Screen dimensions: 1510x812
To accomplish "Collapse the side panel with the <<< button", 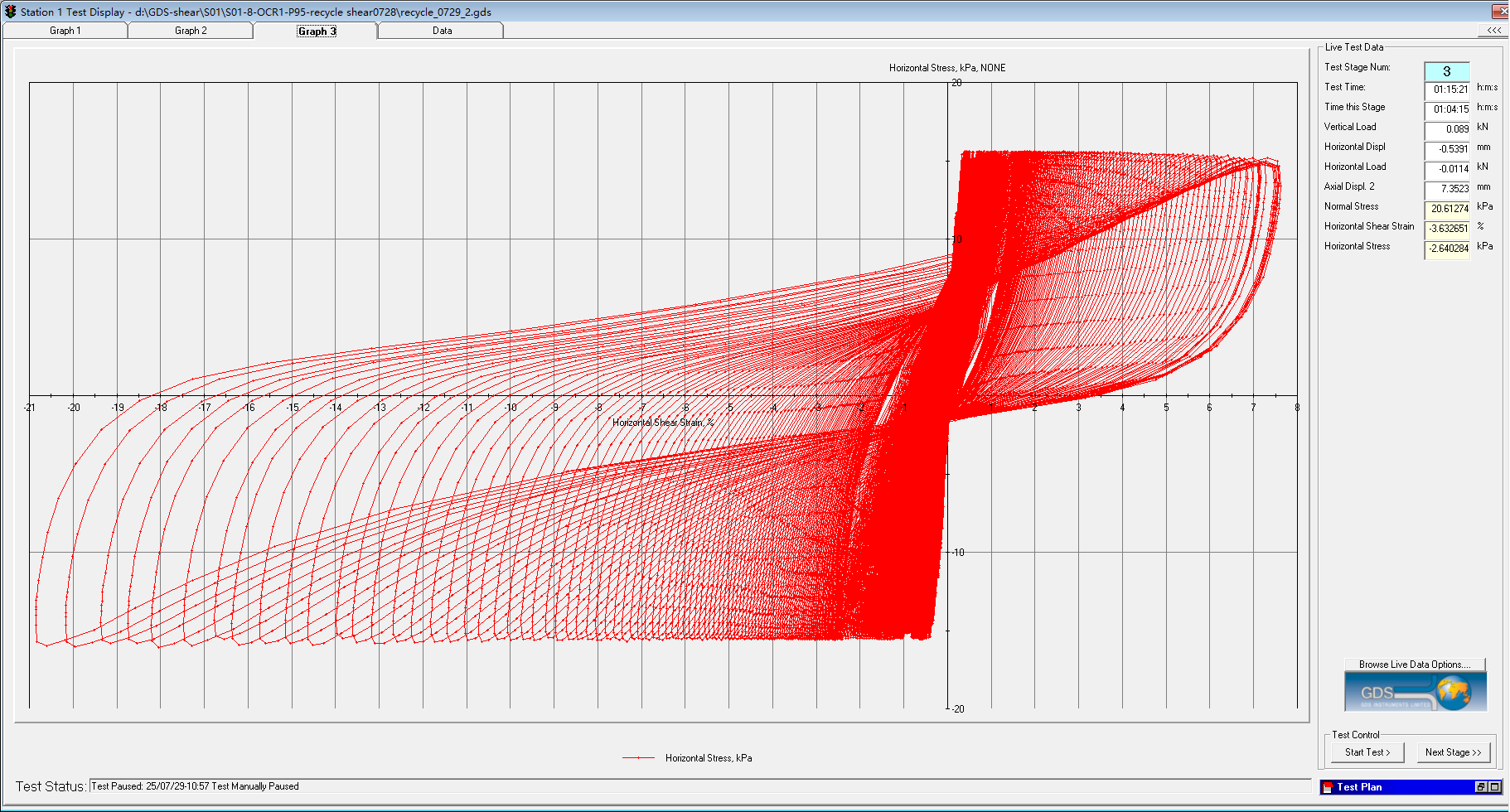I will 1493,31.
